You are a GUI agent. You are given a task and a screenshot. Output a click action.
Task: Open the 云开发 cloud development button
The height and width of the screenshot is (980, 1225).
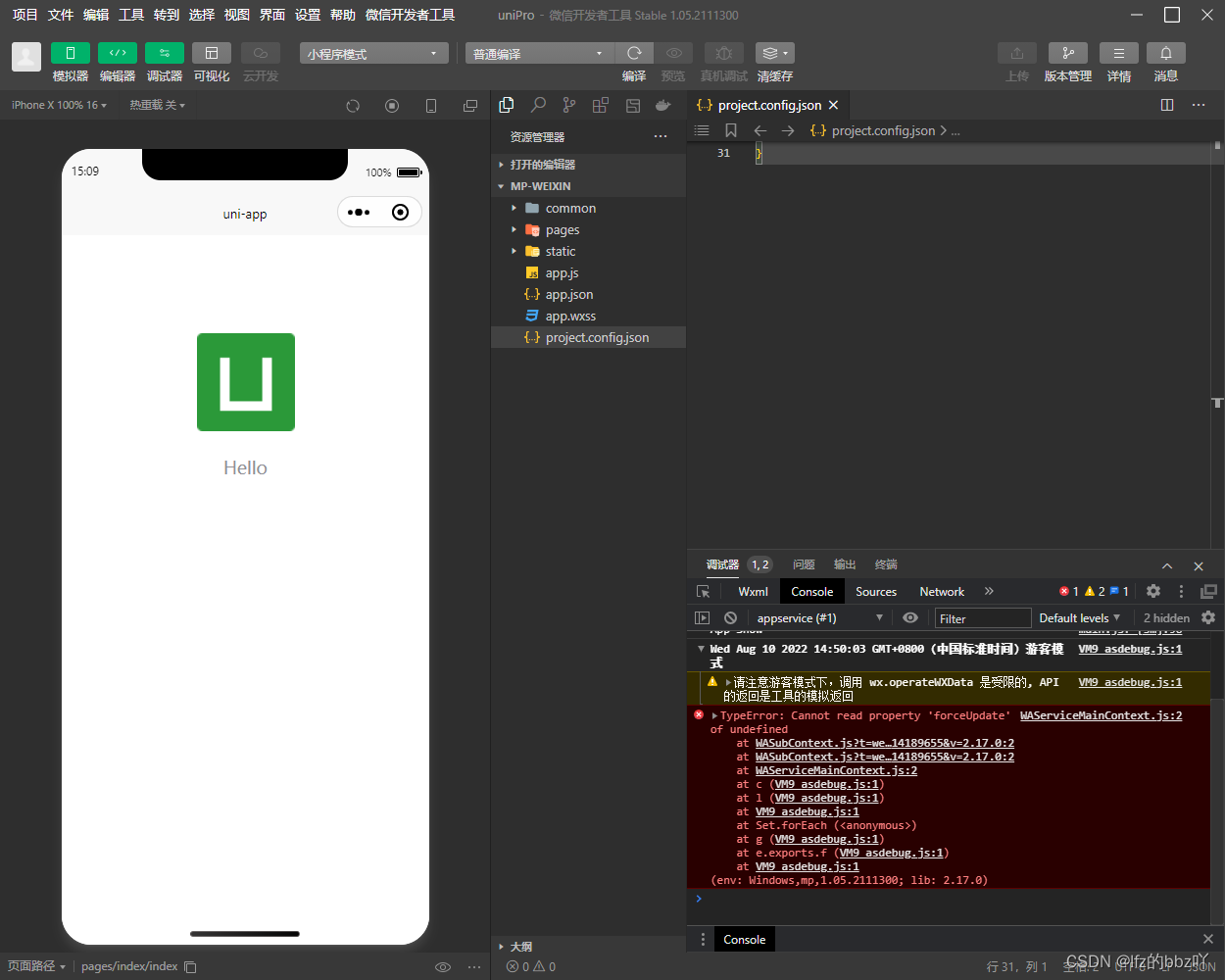click(x=261, y=53)
